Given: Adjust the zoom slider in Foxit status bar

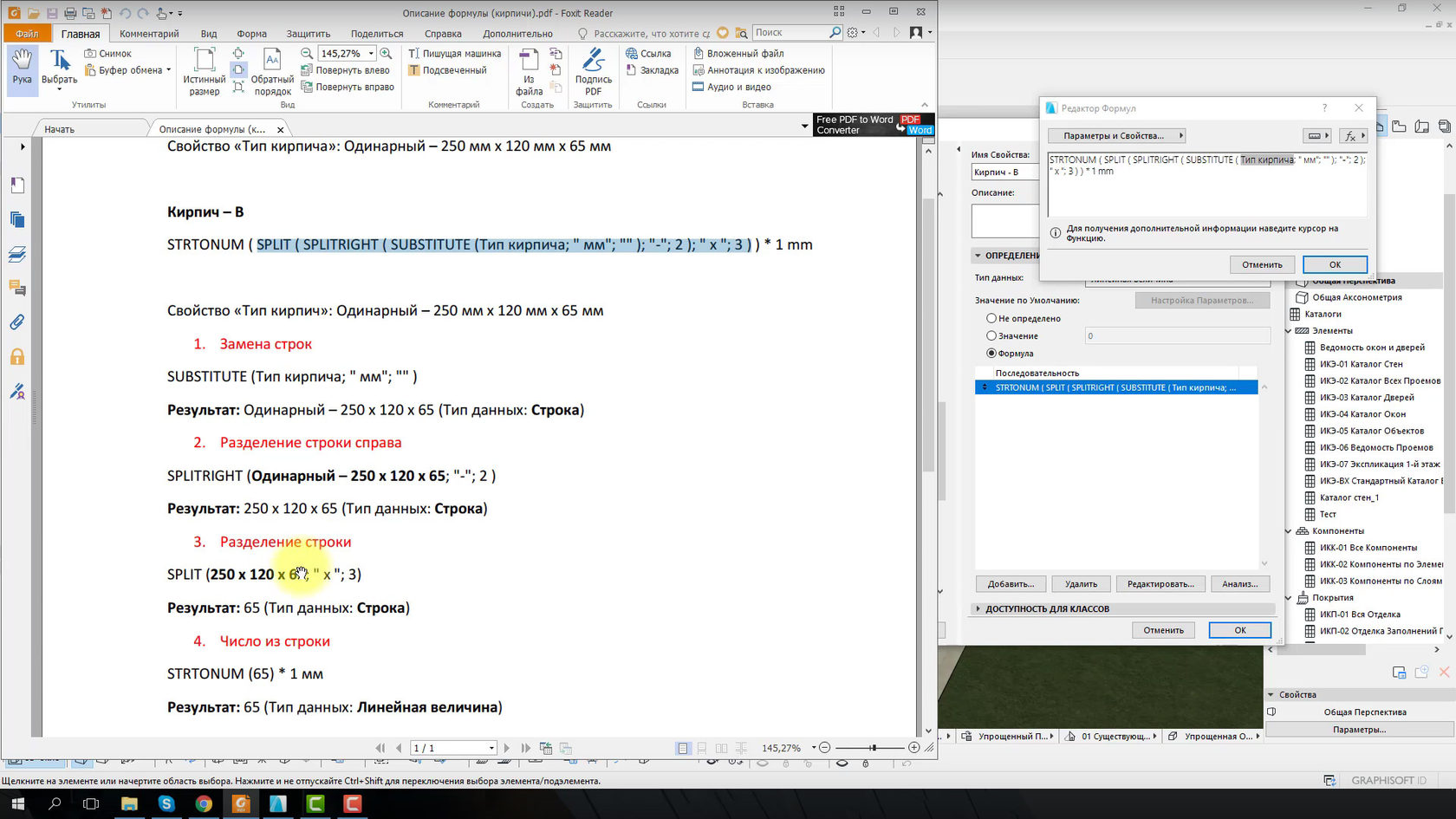Looking at the screenshot, I should (874, 747).
